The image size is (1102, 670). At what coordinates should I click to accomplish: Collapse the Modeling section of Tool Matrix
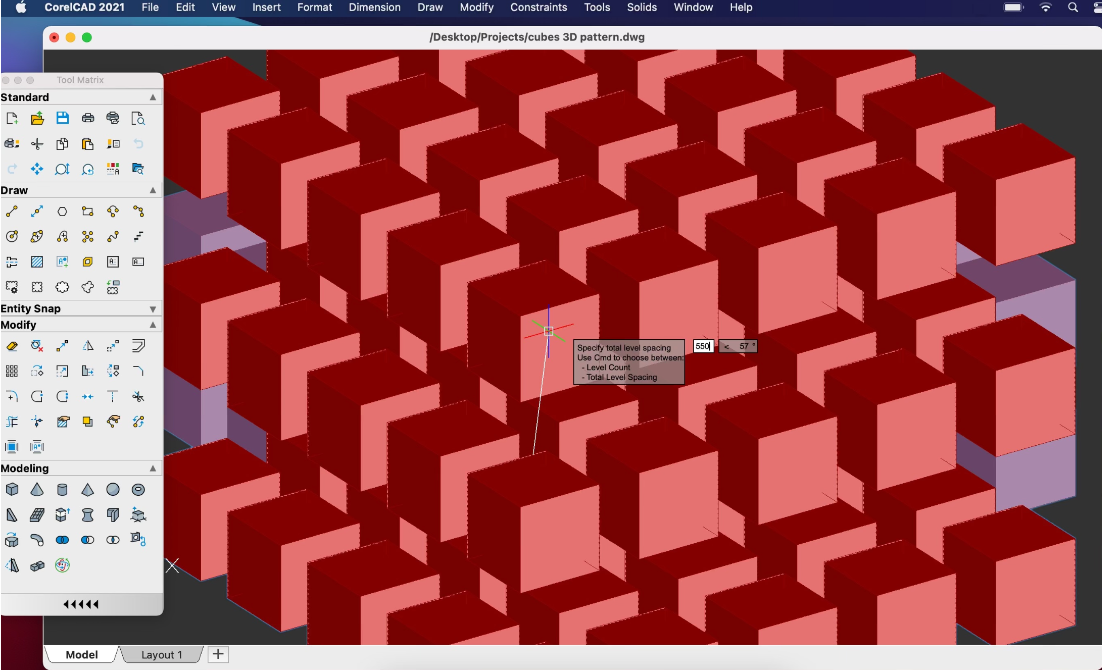153,468
